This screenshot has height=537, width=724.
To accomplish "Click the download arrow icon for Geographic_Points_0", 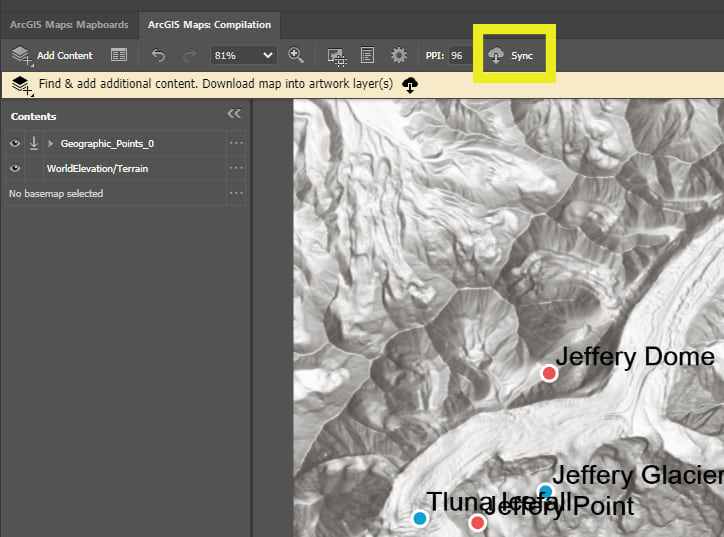I will click(x=34, y=143).
